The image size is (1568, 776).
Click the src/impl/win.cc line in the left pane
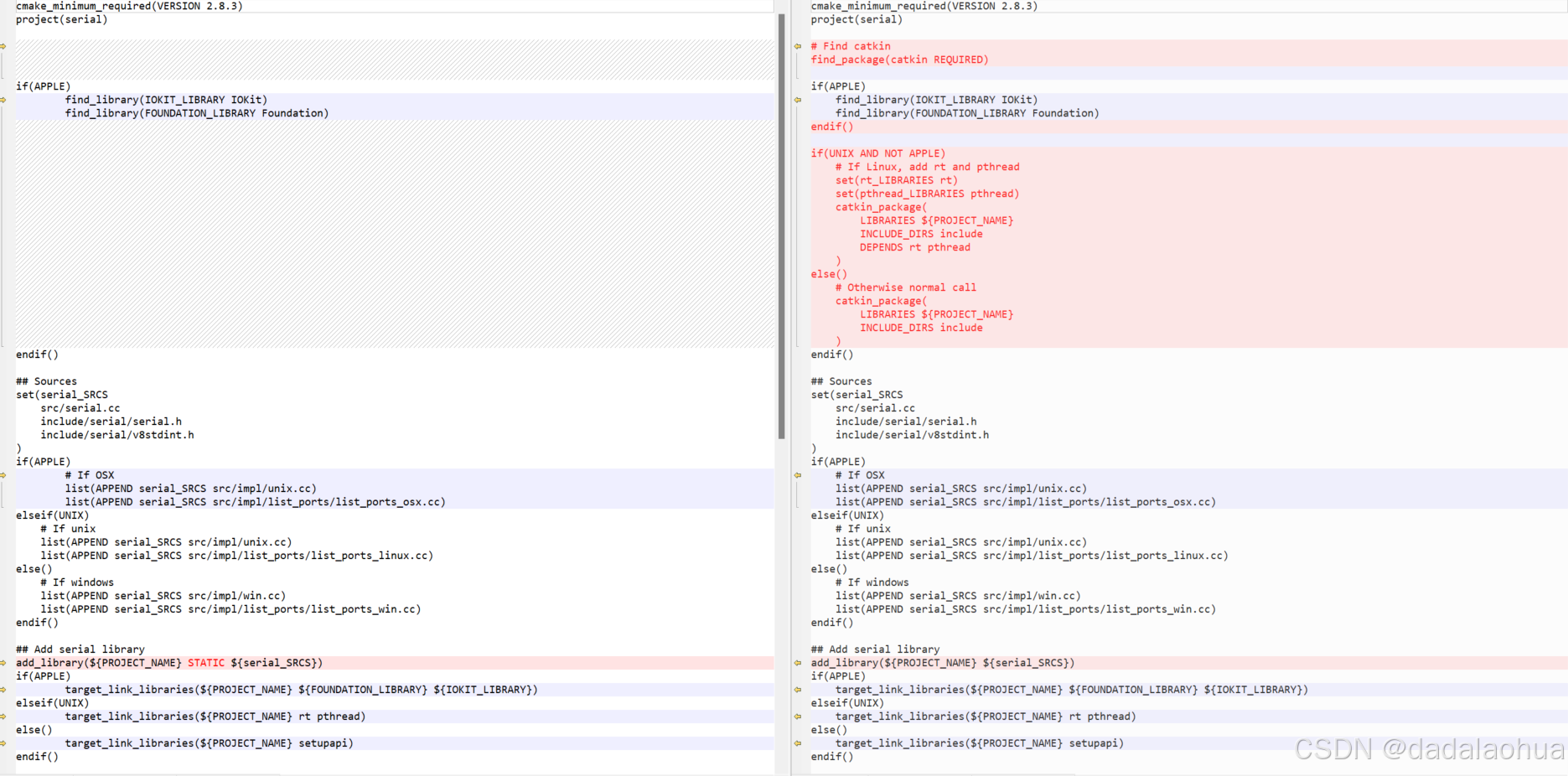point(163,596)
